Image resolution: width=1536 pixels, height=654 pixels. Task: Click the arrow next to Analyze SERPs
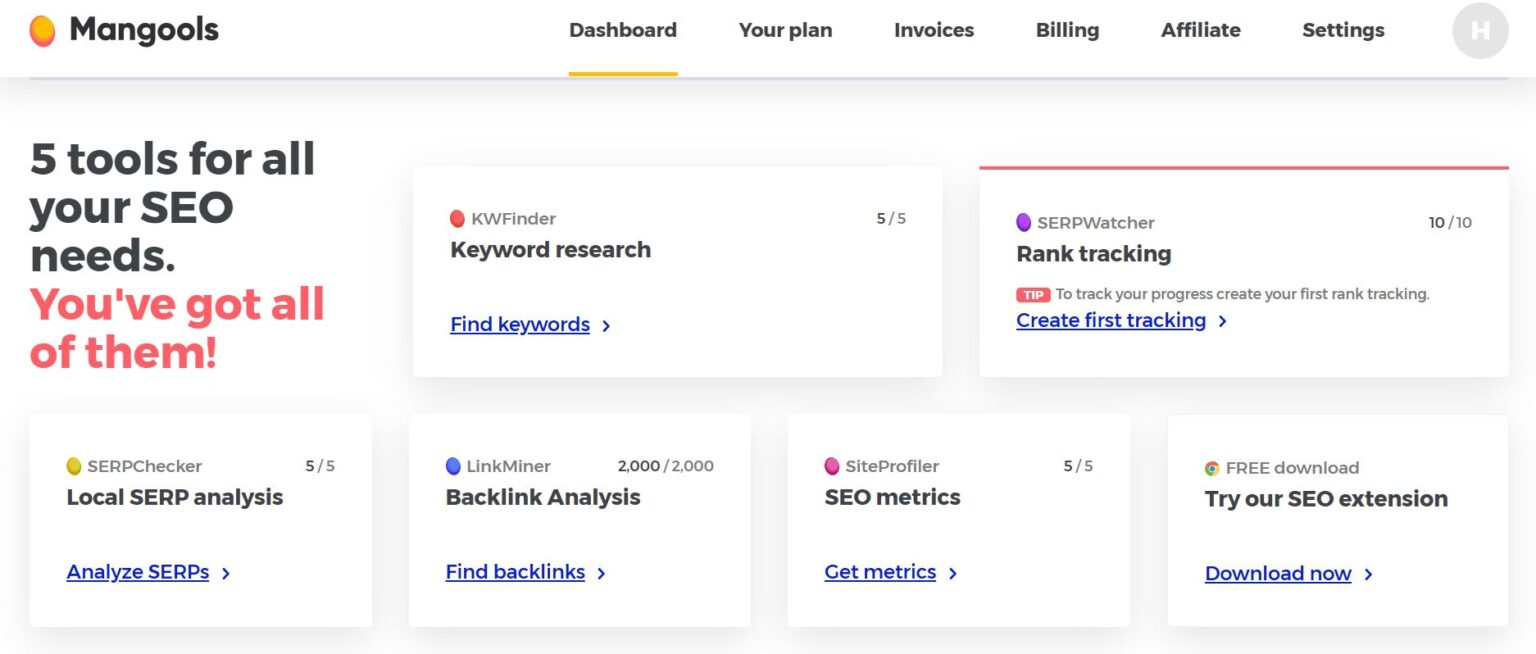(x=226, y=574)
